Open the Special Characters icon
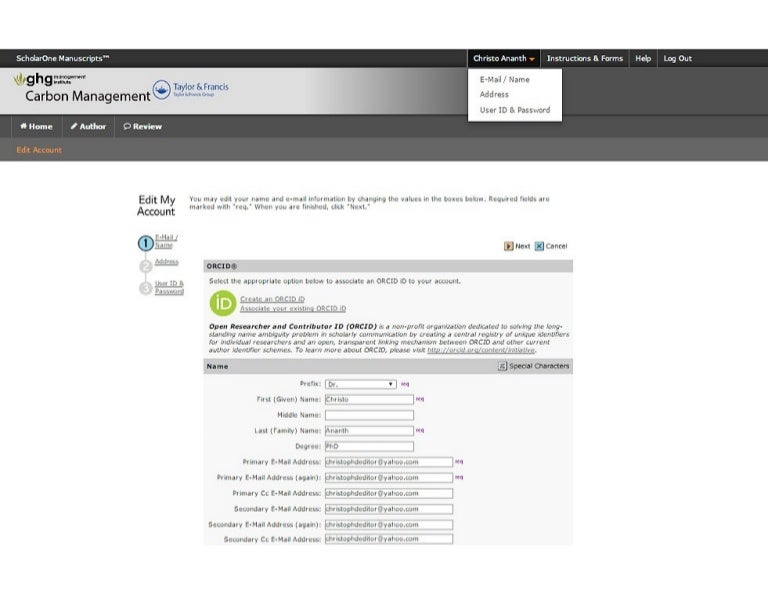The width and height of the screenshot is (768, 594). (x=502, y=367)
